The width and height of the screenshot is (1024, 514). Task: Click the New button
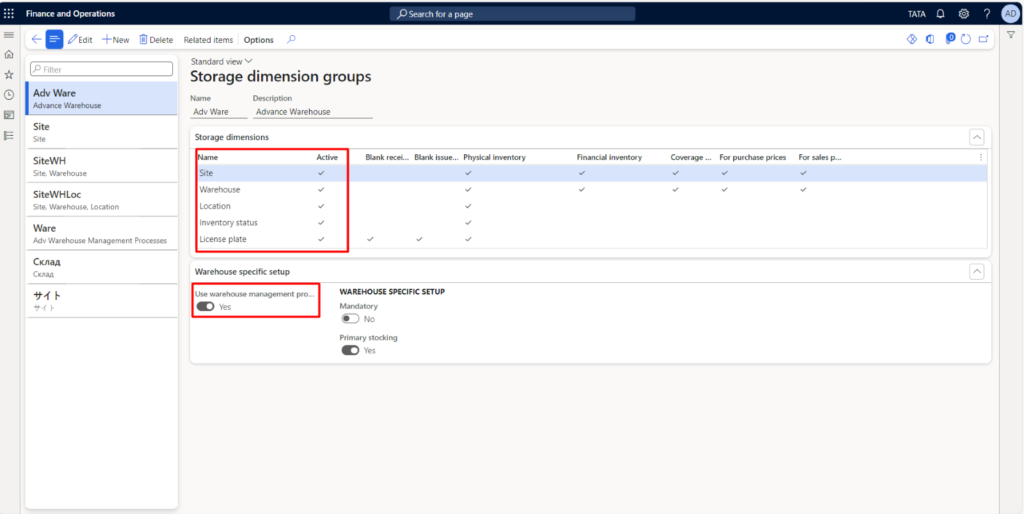coord(116,40)
